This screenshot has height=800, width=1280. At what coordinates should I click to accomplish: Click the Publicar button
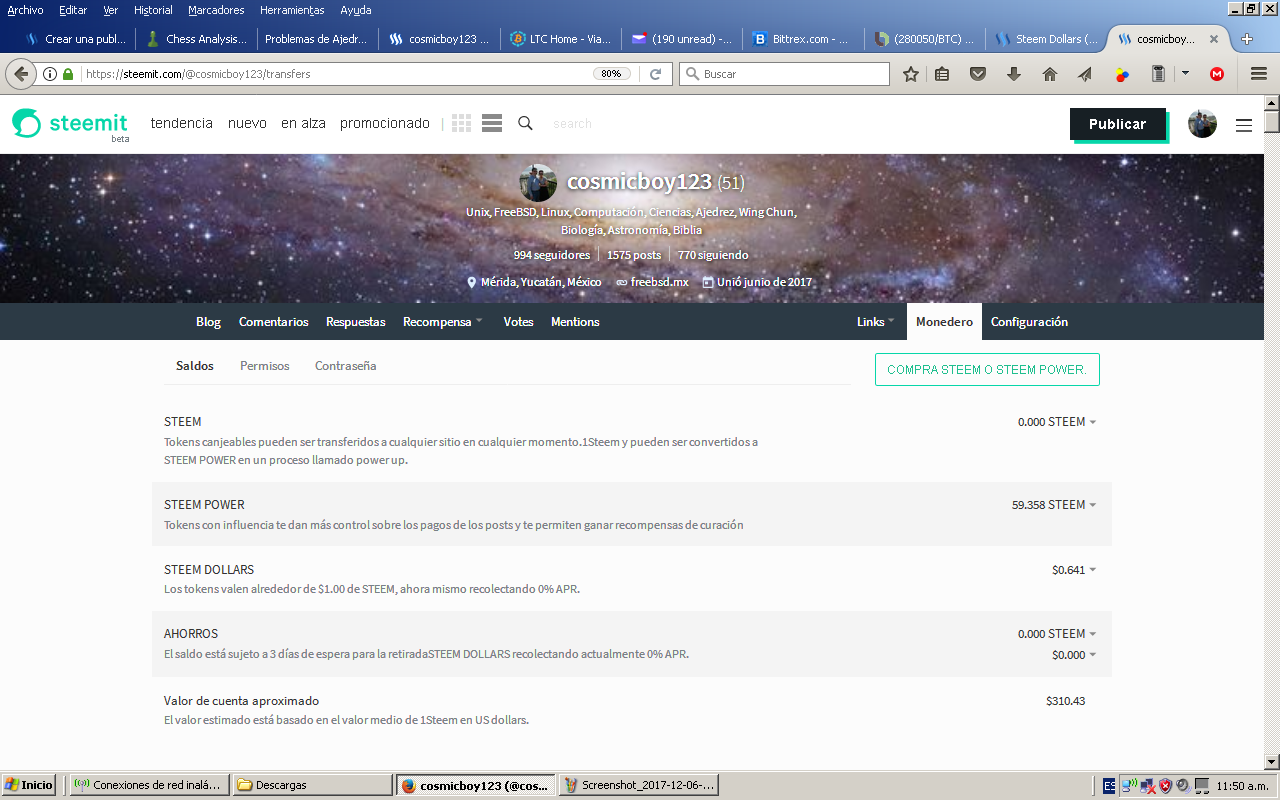[x=1118, y=124]
